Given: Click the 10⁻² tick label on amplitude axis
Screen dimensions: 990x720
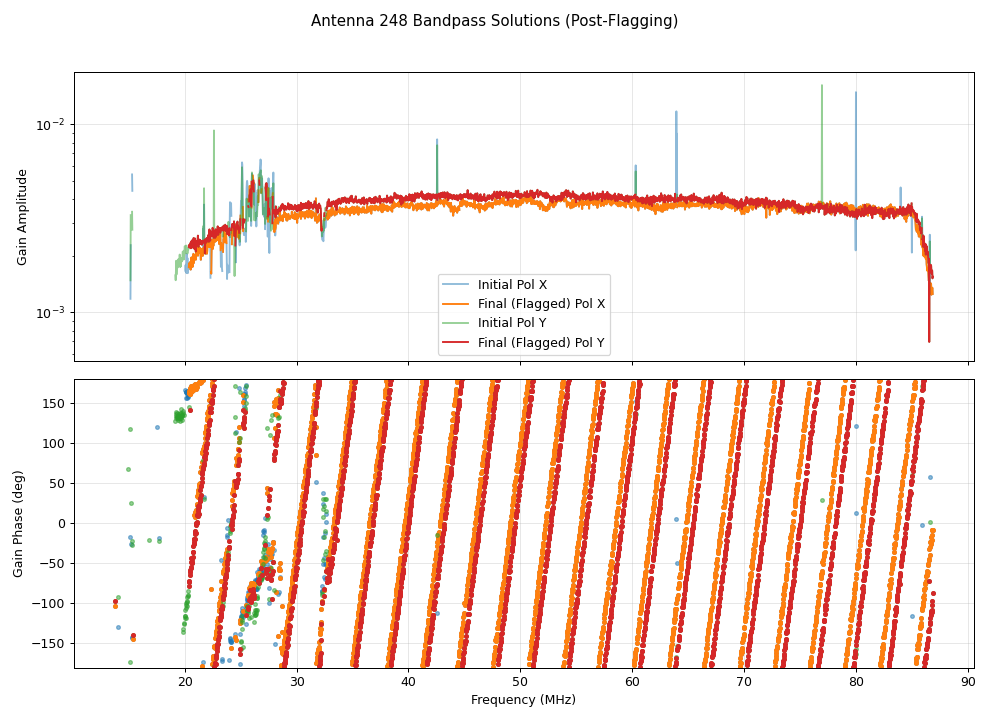Looking at the screenshot, I should pos(51,124).
